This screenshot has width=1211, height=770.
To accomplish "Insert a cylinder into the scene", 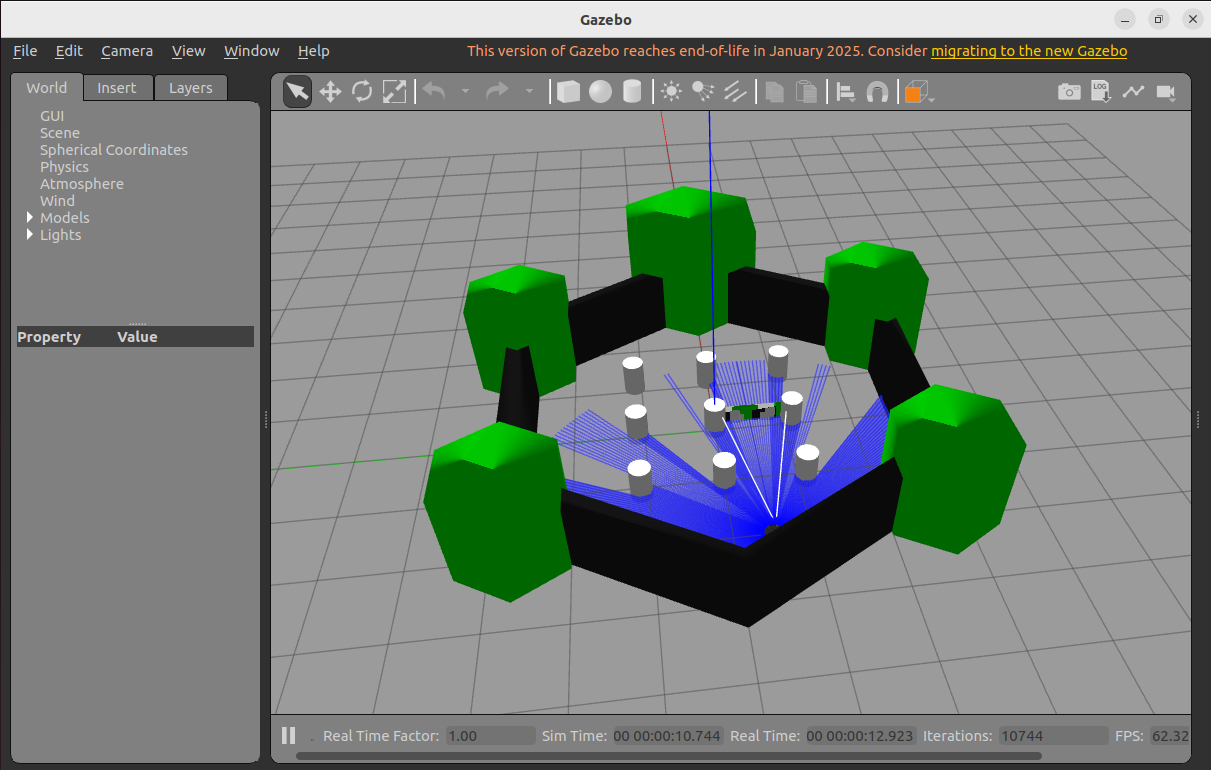I will click(632, 91).
